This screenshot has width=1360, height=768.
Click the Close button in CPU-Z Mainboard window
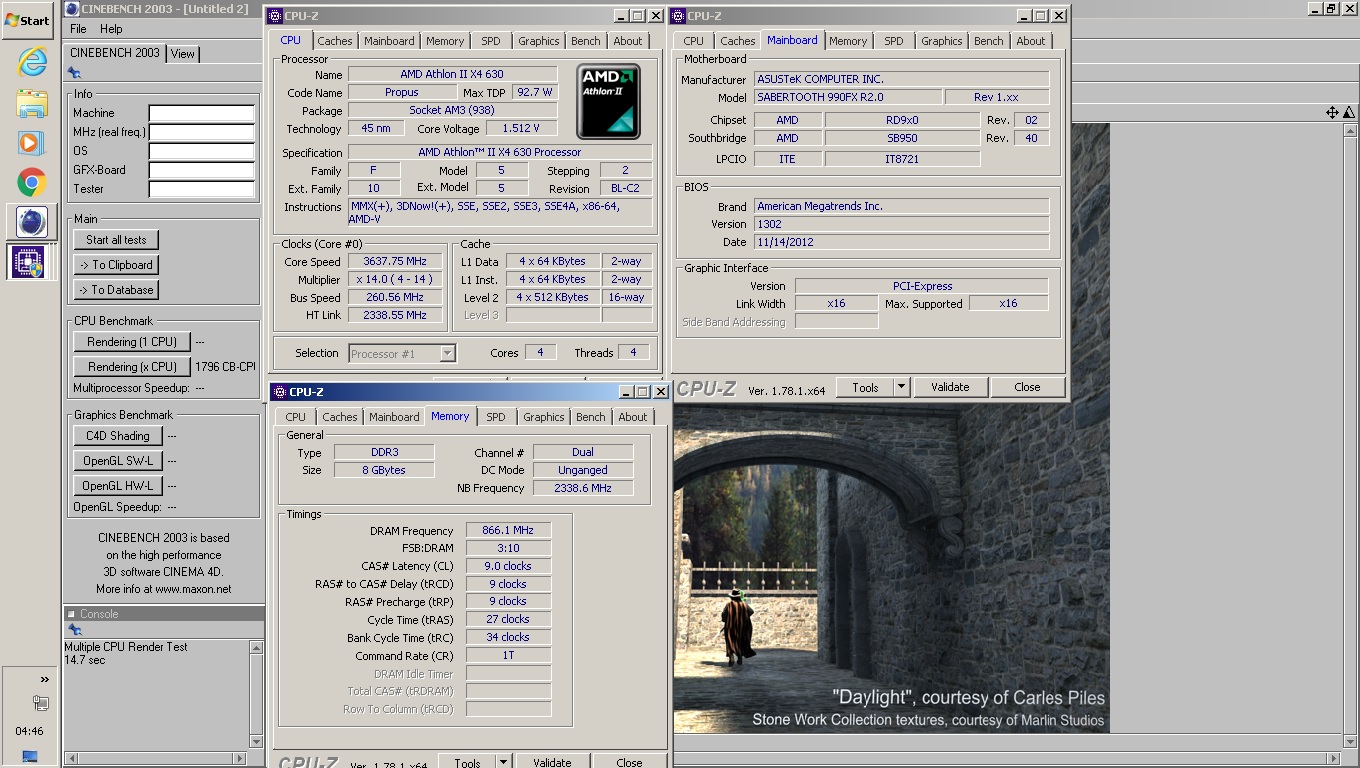pos(1027,387)
